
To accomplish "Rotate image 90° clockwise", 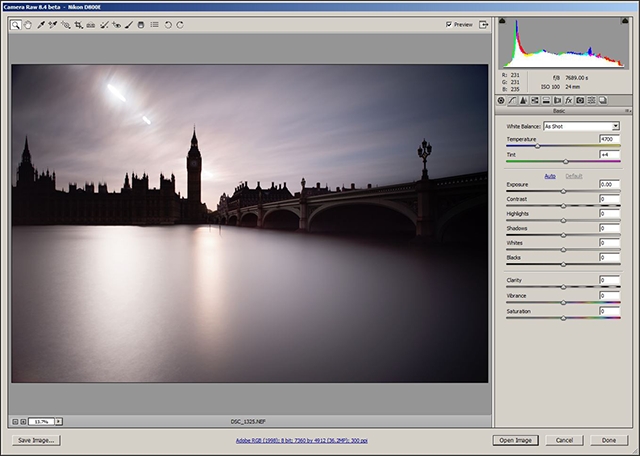I will 180,24.
